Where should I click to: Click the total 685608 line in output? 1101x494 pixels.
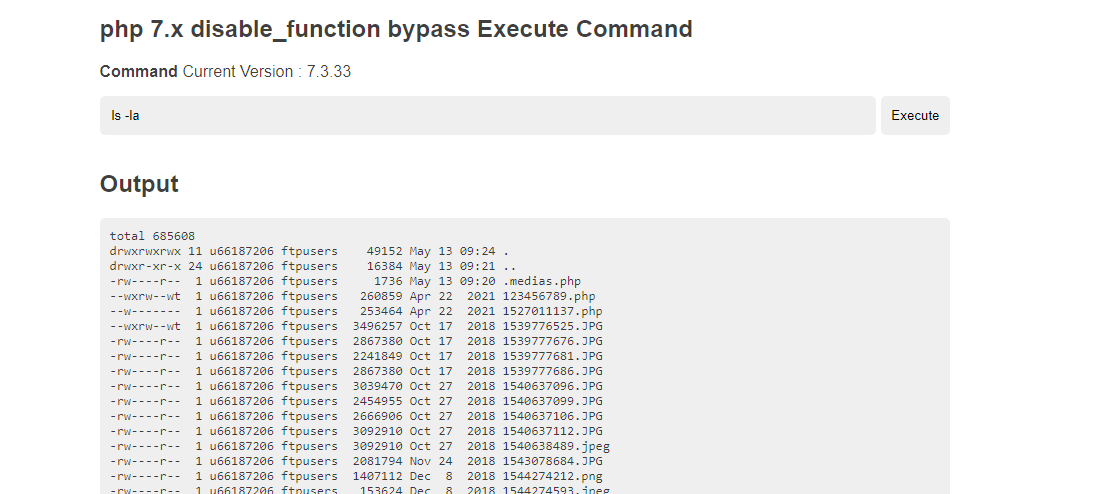[x=152, y=236]
